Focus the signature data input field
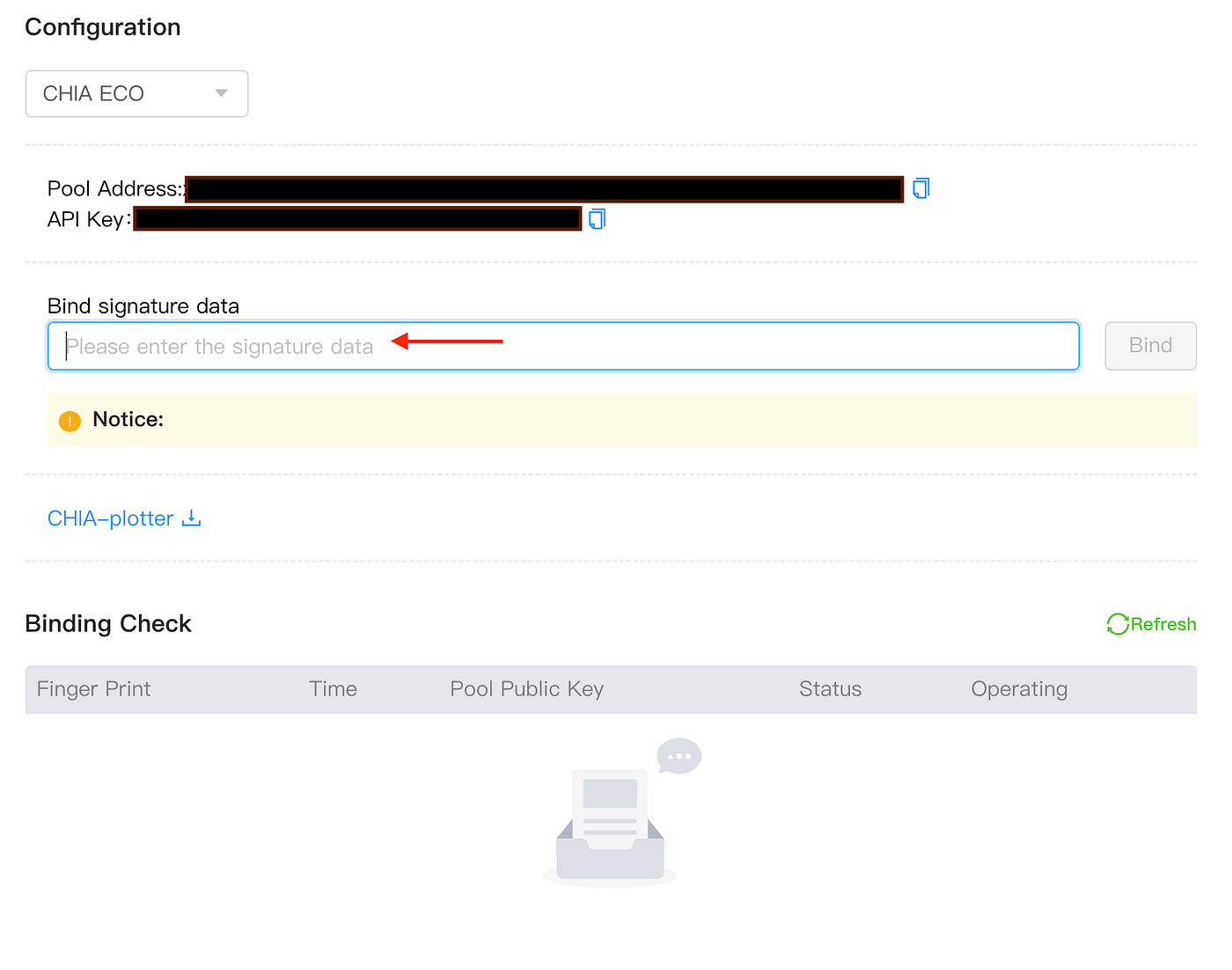Image resolution: width=1232 pixels, height=970 pixels. tap(563, 346)
